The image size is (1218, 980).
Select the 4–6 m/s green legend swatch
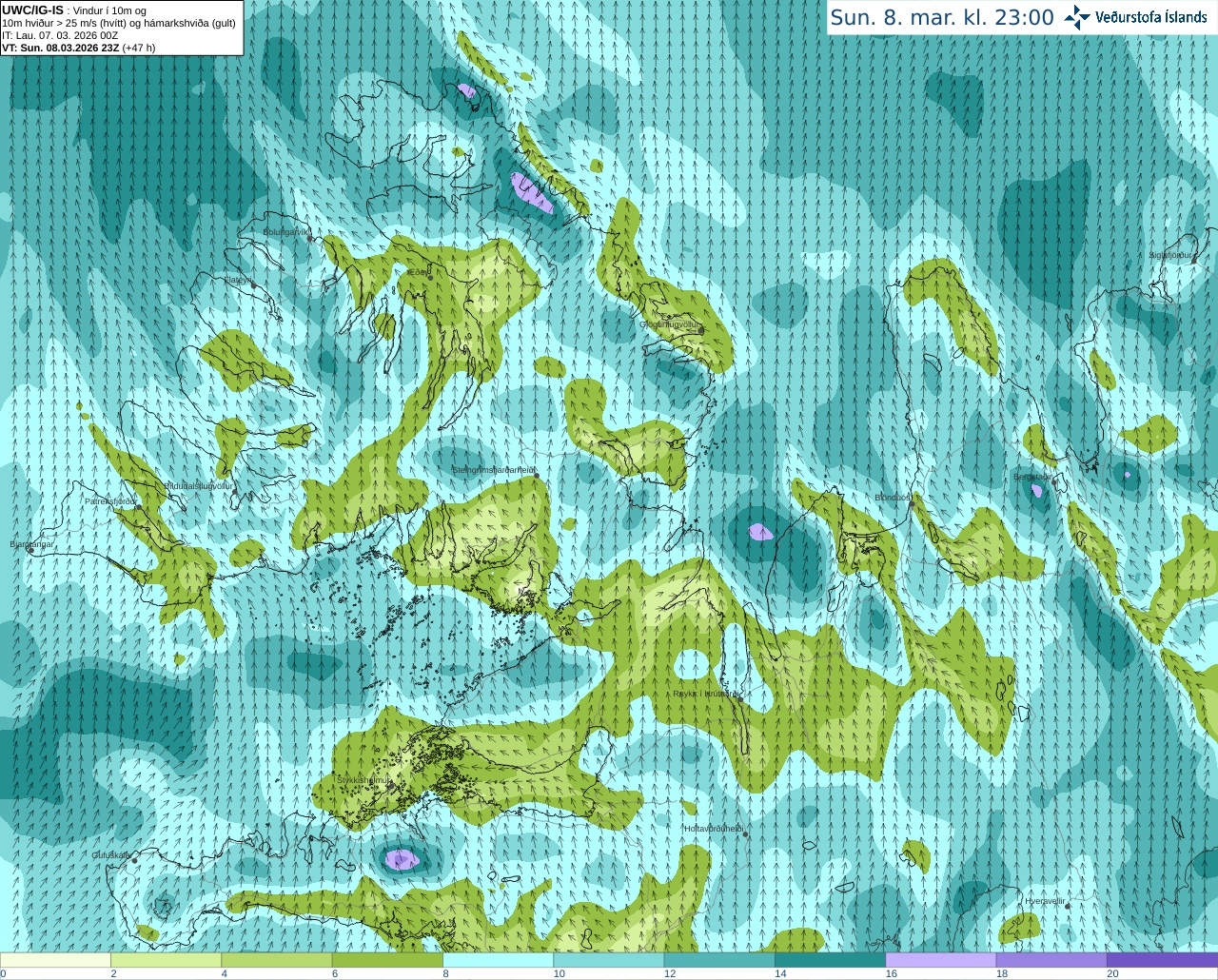[x=276, y=960]
